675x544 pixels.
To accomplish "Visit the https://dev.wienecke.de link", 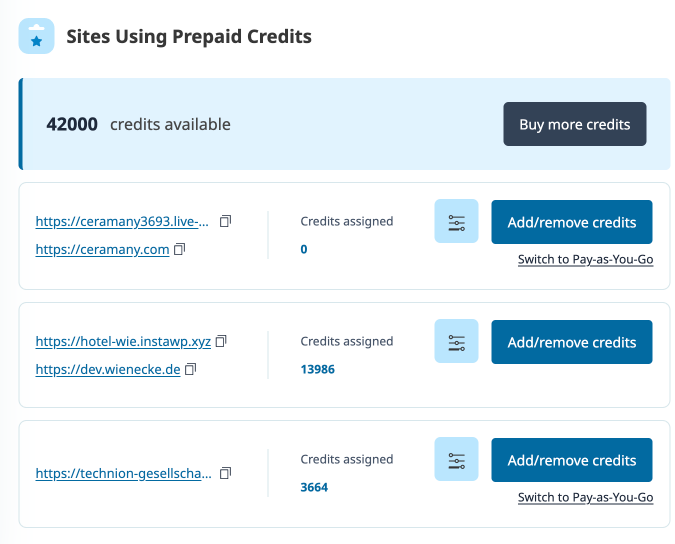I will click(108, 369).
